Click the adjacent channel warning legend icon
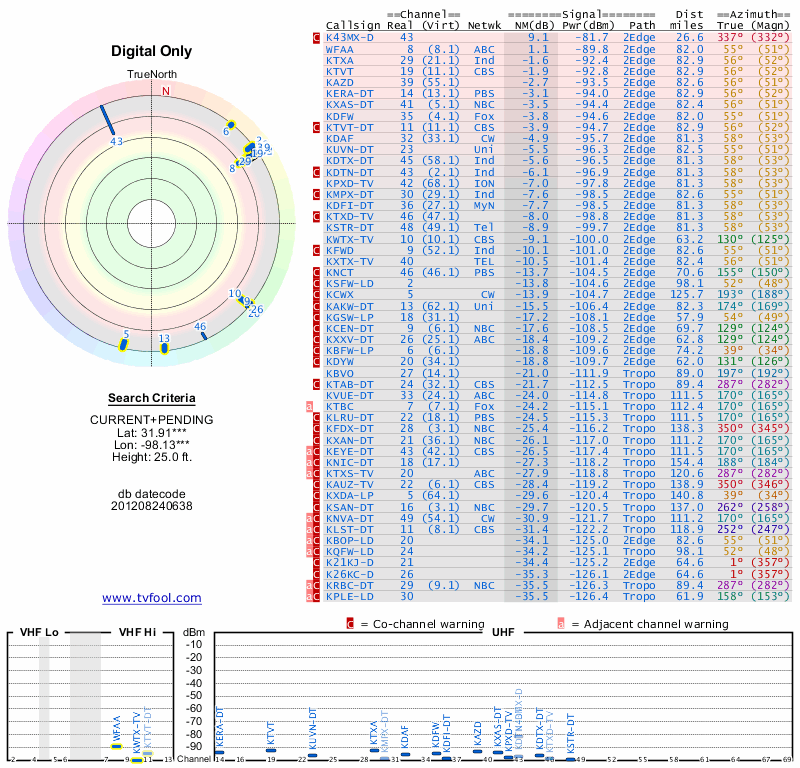800x768 pixels. (x=561, y=624)
